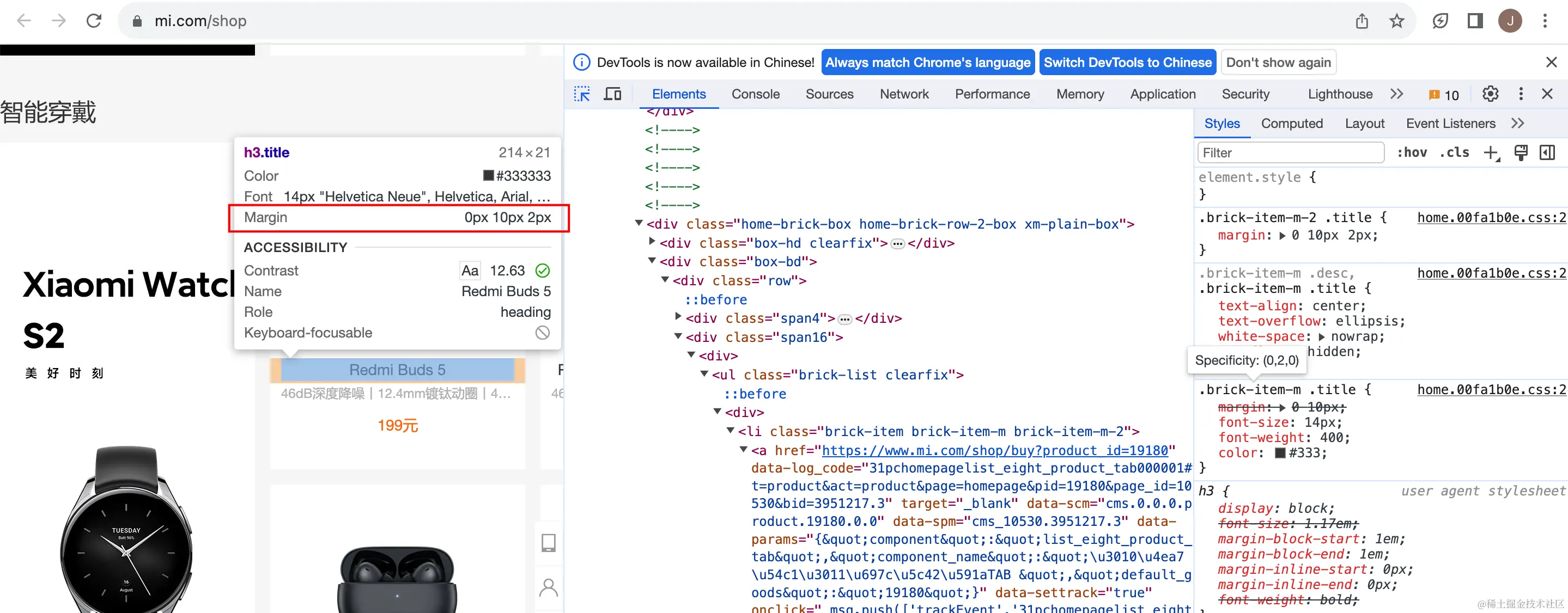Viewport: 1568px width, 613px height.
Task: Switch to the Elements tab
Action: [x=679, y=94]
